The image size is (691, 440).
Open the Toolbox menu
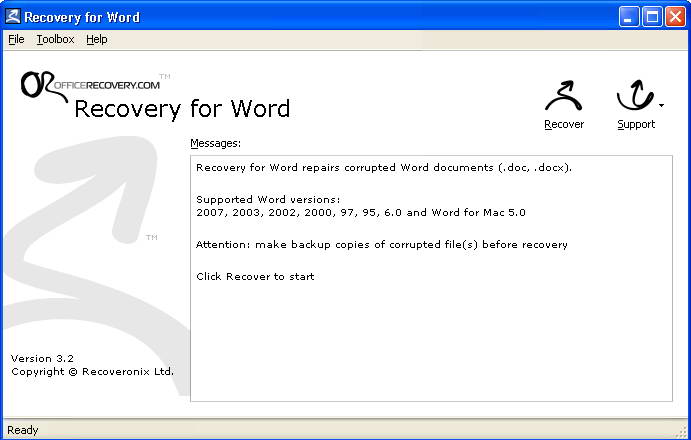(55, 40)
